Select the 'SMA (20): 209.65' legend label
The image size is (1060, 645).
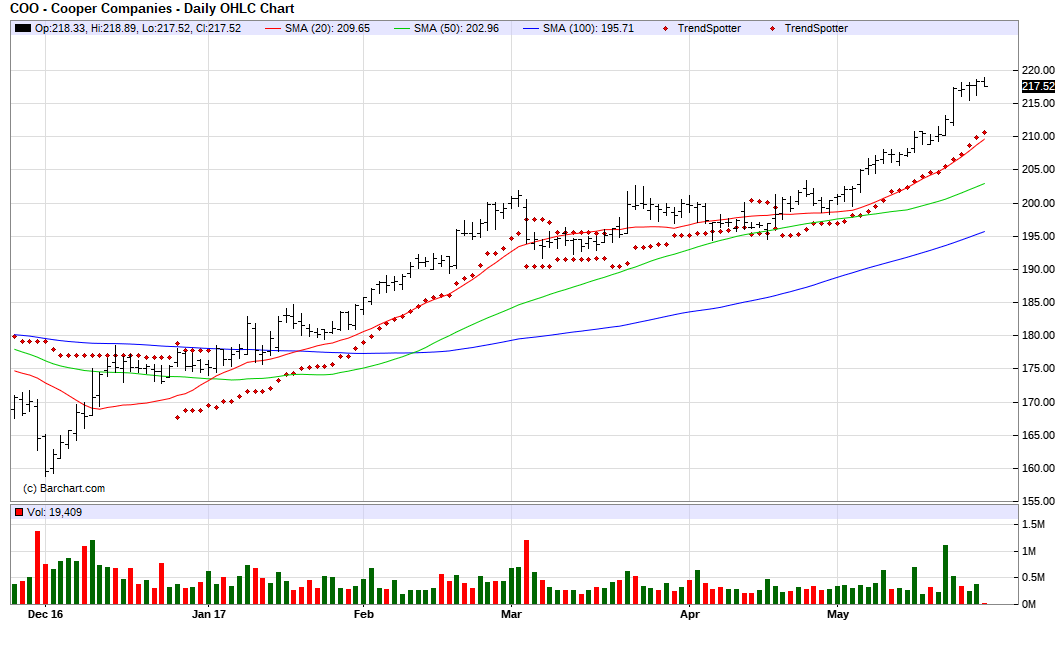coord(327,28)
